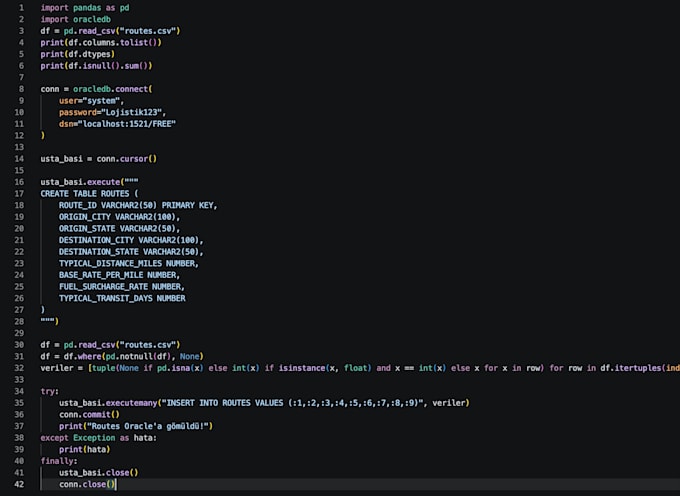The width and height of the screenshot is (680, 496).
Task: Click line number 42 in the gutter
Action: (x=19, y=484)
